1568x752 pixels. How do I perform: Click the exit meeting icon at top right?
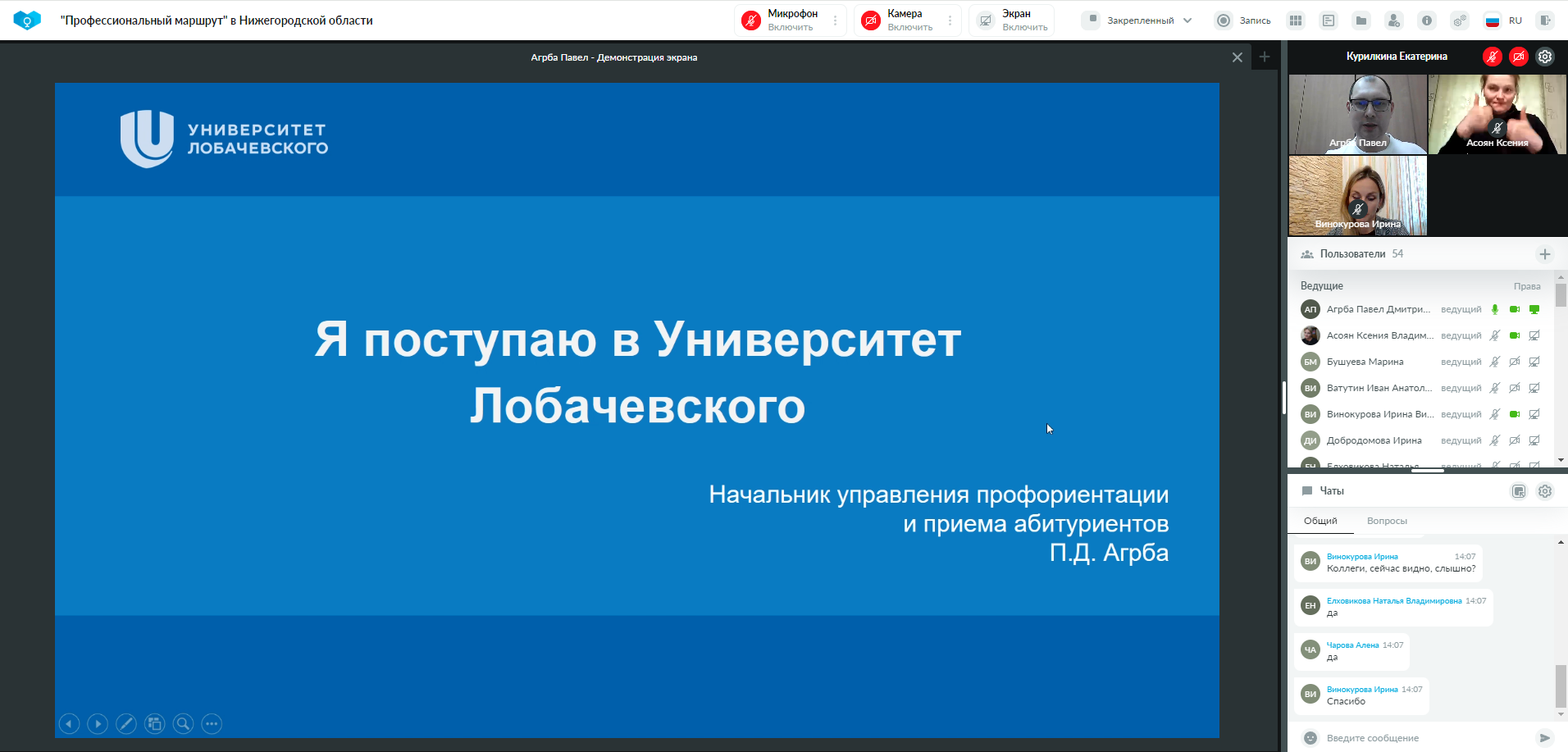pyautogui.click(x=1545, y=21)
